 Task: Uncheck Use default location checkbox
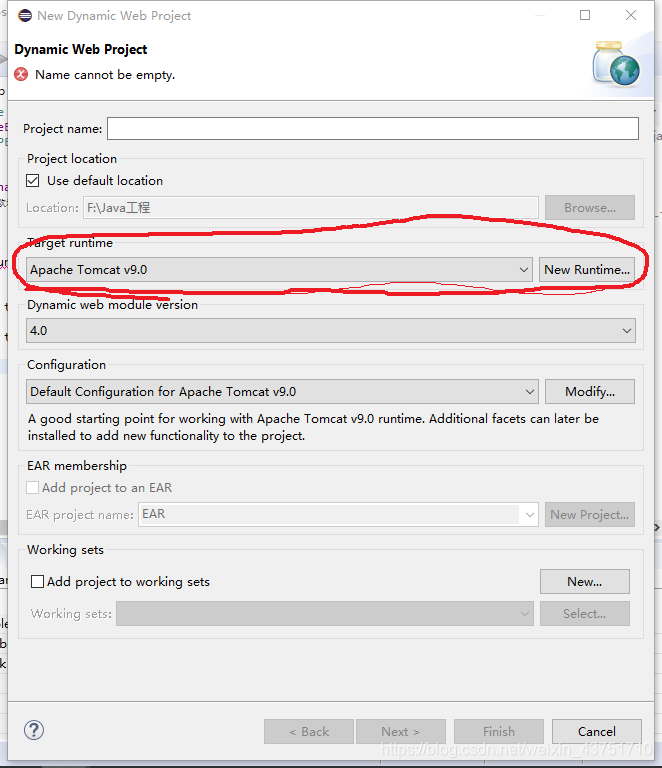[33, 181]
